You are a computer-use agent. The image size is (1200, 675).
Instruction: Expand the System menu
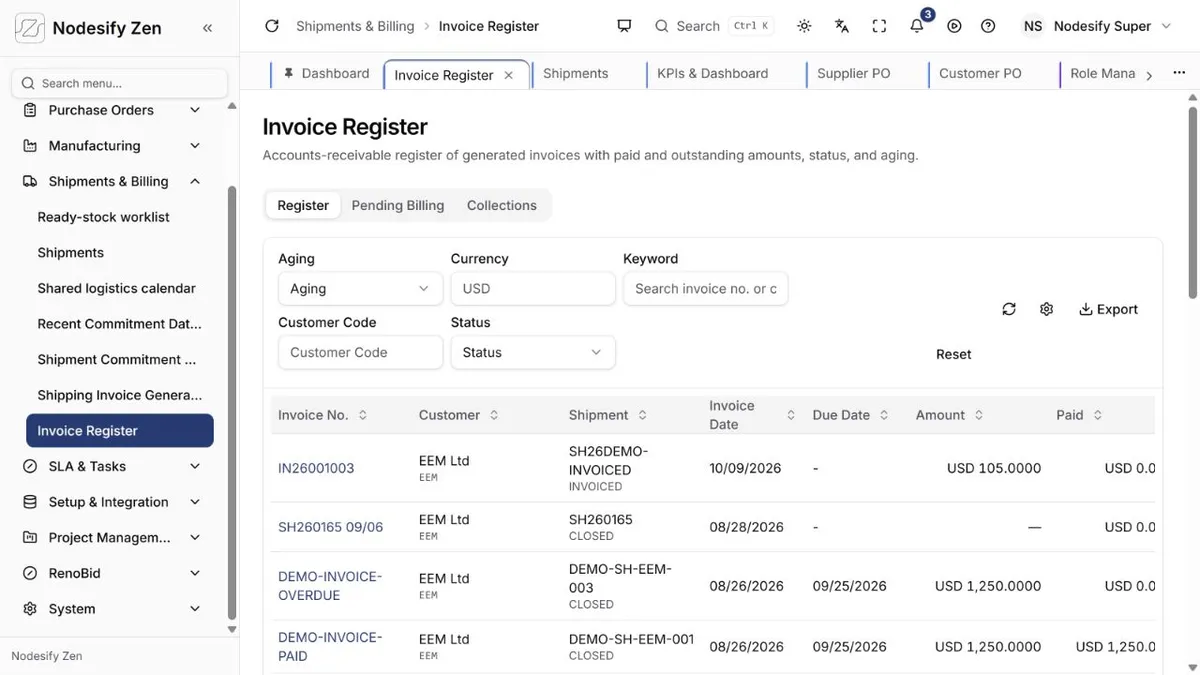pos(195,609)
